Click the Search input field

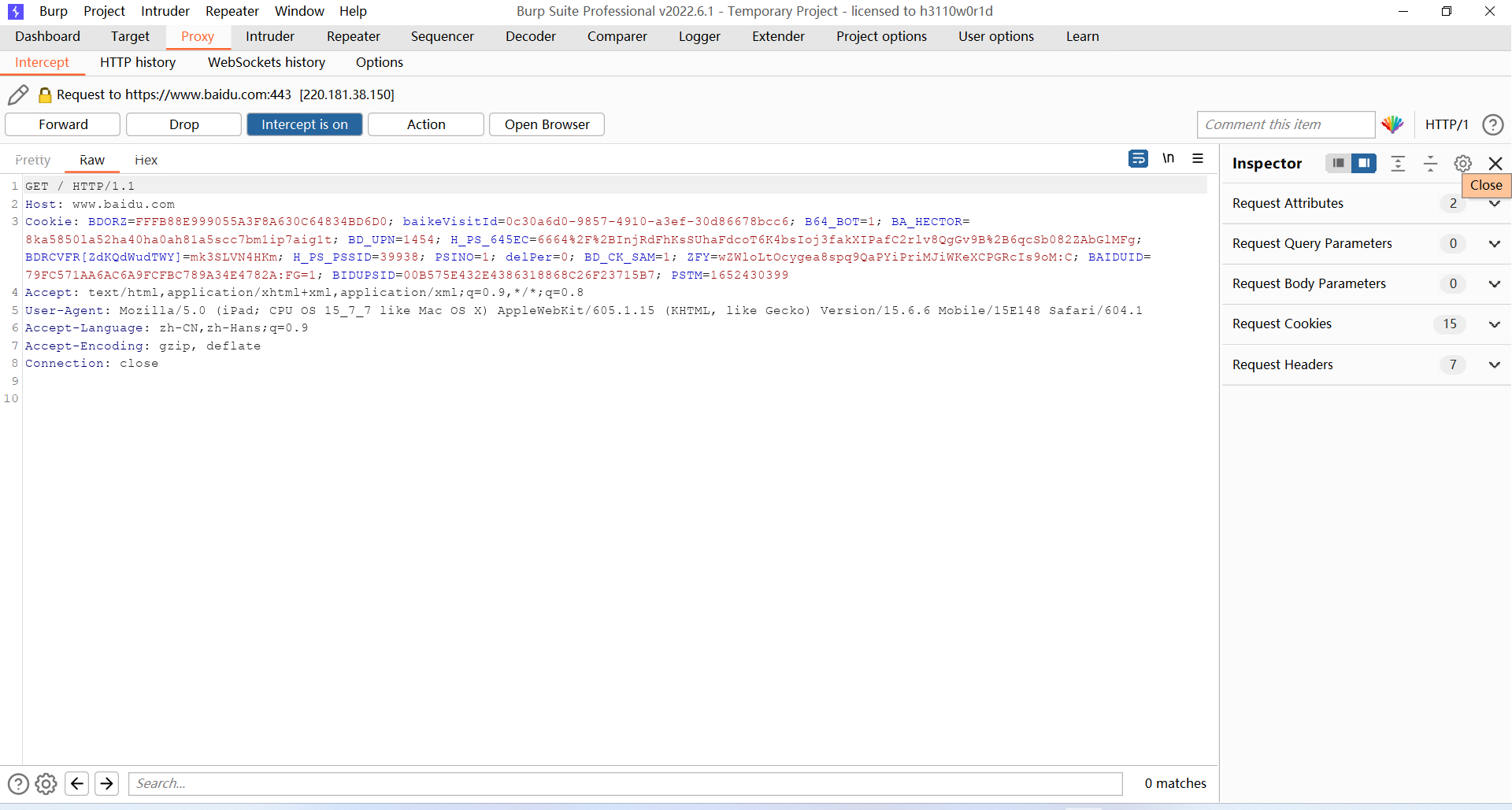[625, 783]
